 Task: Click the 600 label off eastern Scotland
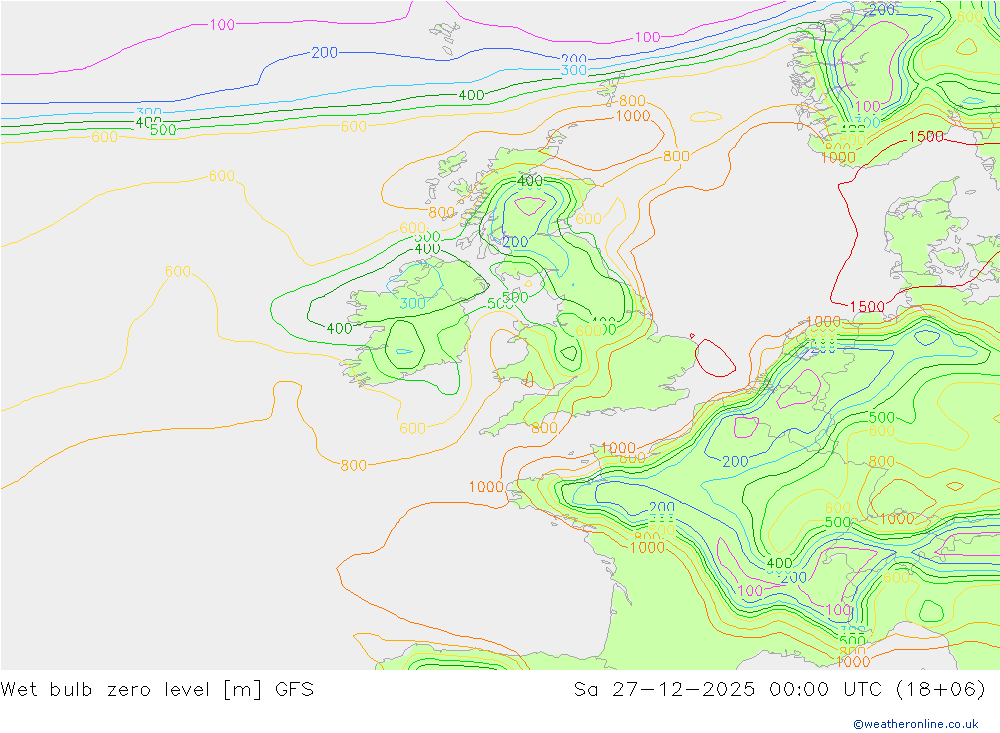[x=588, y=219]
